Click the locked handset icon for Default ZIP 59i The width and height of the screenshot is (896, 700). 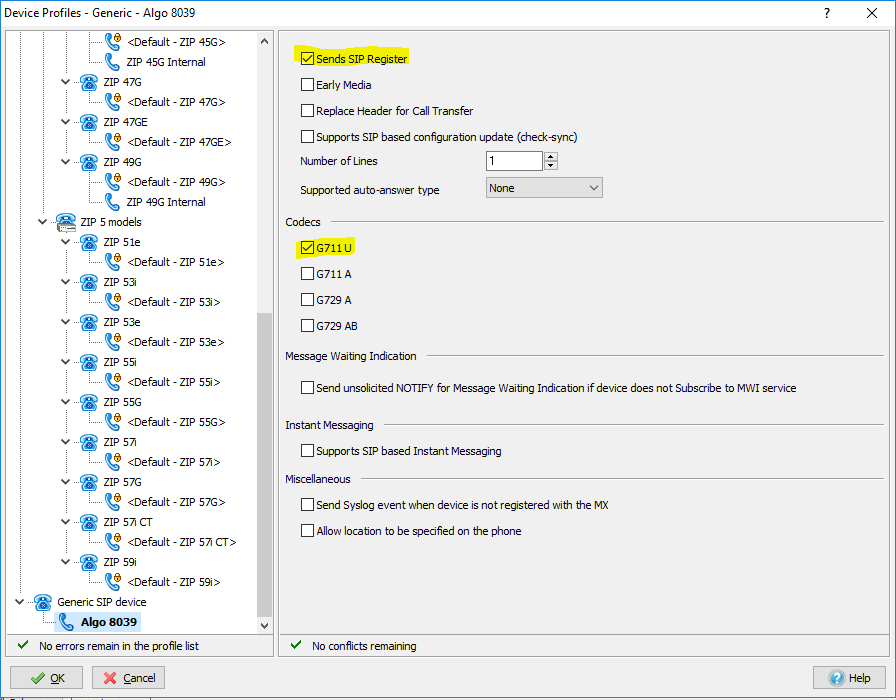tap(113, 582)
